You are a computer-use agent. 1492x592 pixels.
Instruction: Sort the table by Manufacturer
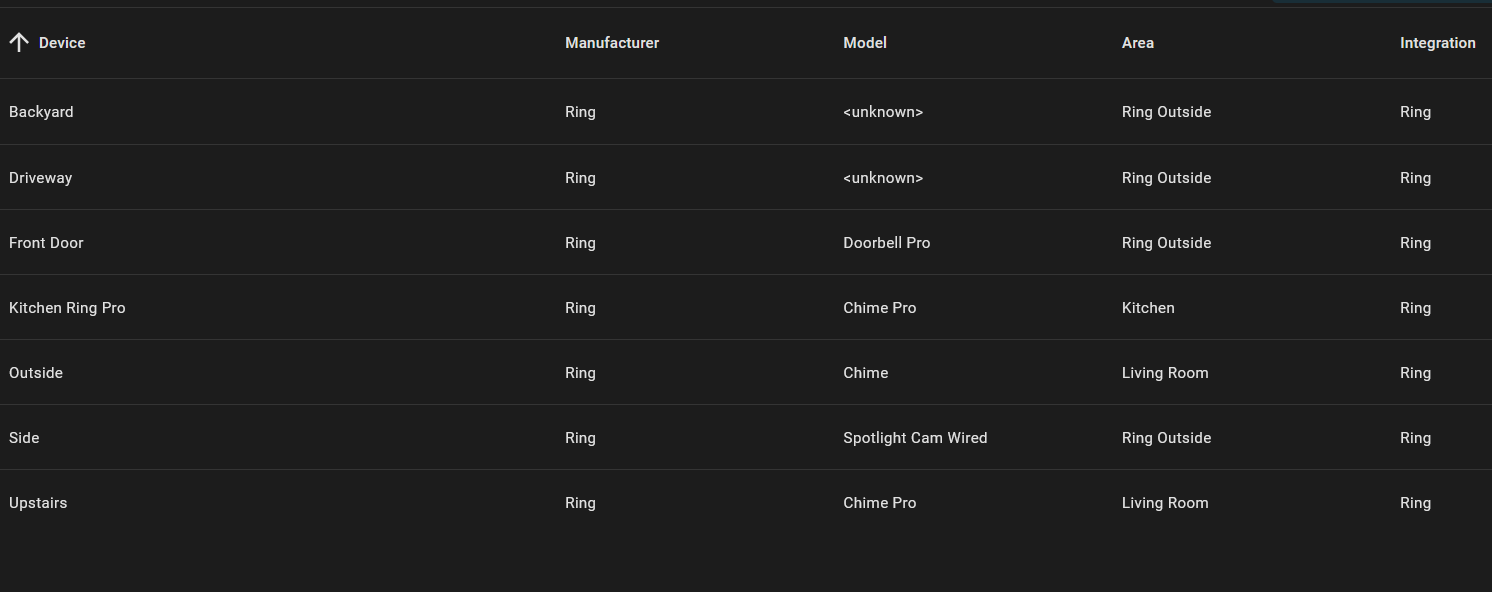coord(612,42)
